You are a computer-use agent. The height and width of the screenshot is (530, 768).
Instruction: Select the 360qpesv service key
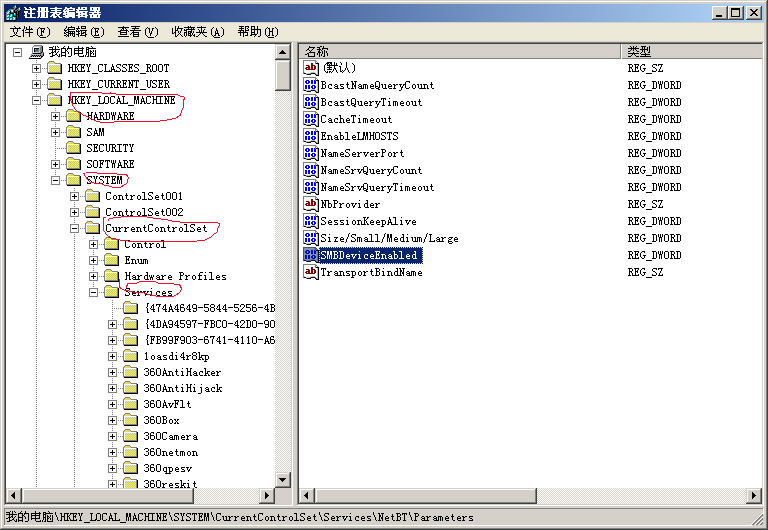pyautogui.click(x=168, y=468)
